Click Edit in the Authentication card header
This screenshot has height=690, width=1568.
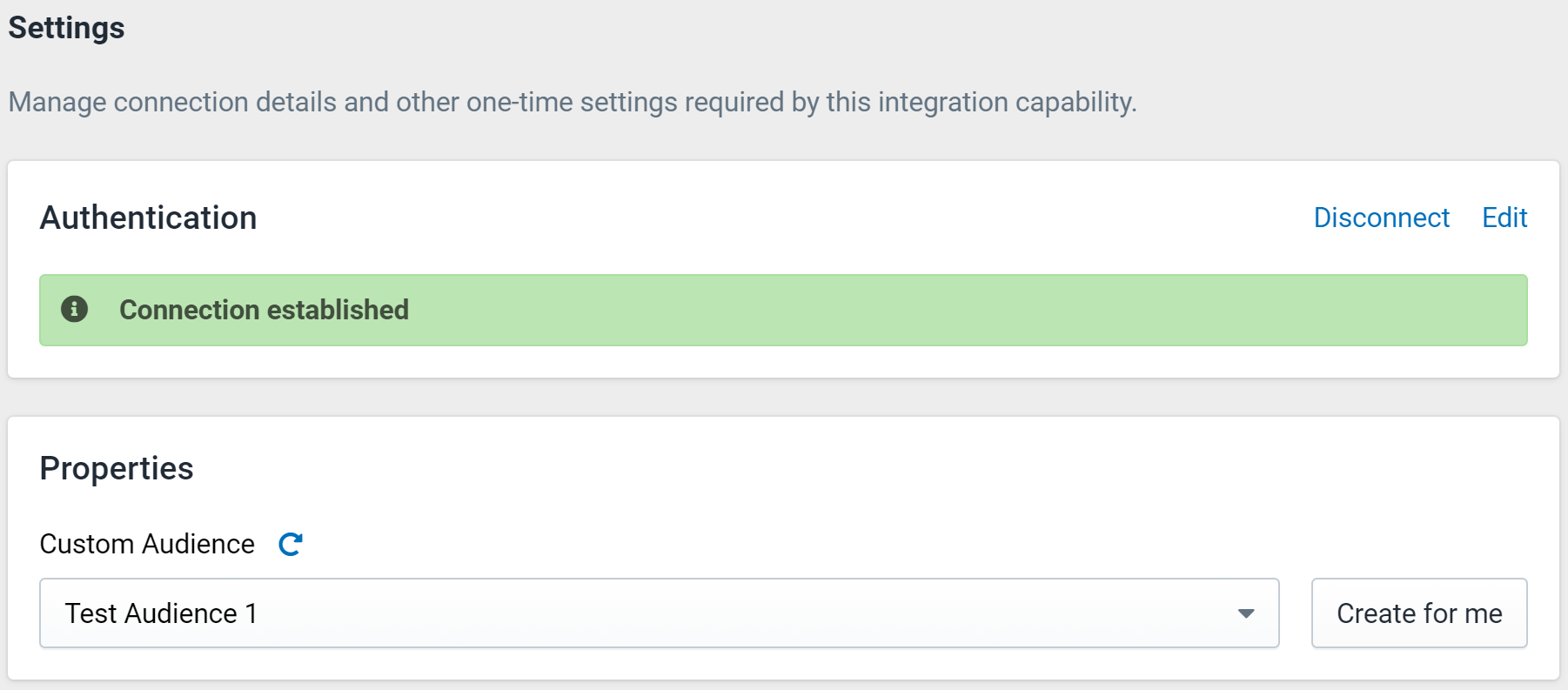tap(1504, 218)
